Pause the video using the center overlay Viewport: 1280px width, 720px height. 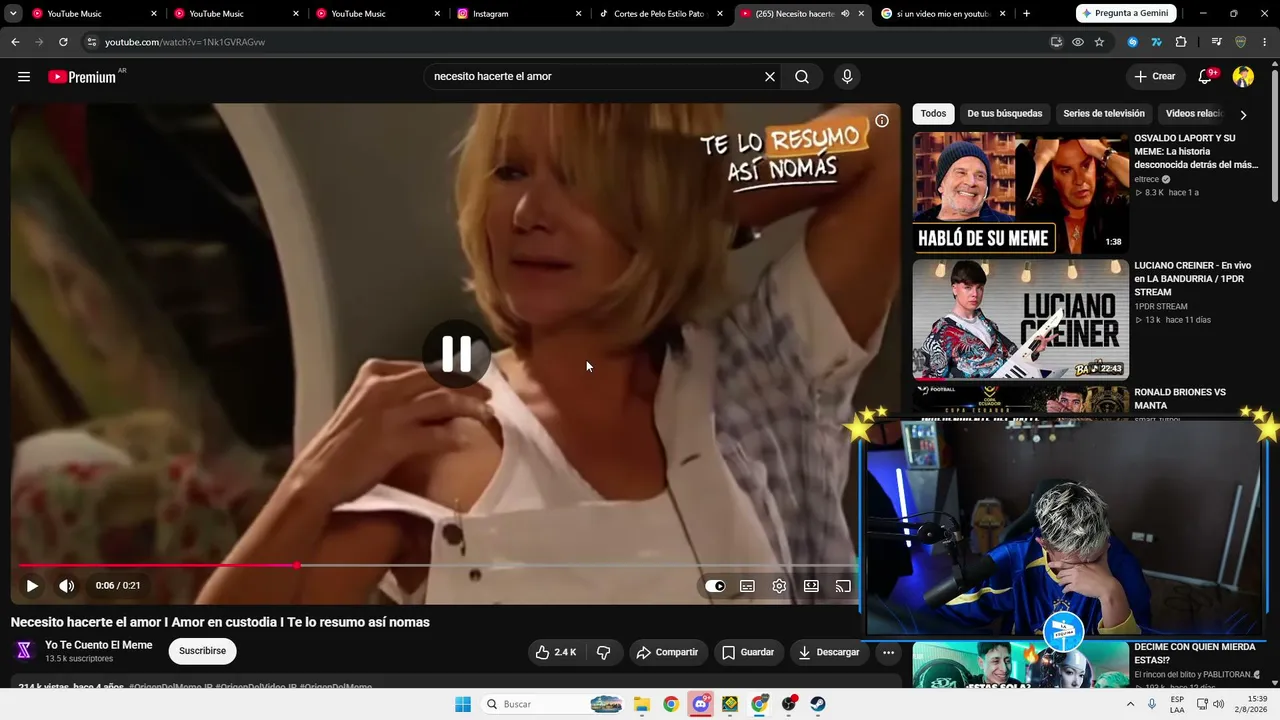pos(457,354)
